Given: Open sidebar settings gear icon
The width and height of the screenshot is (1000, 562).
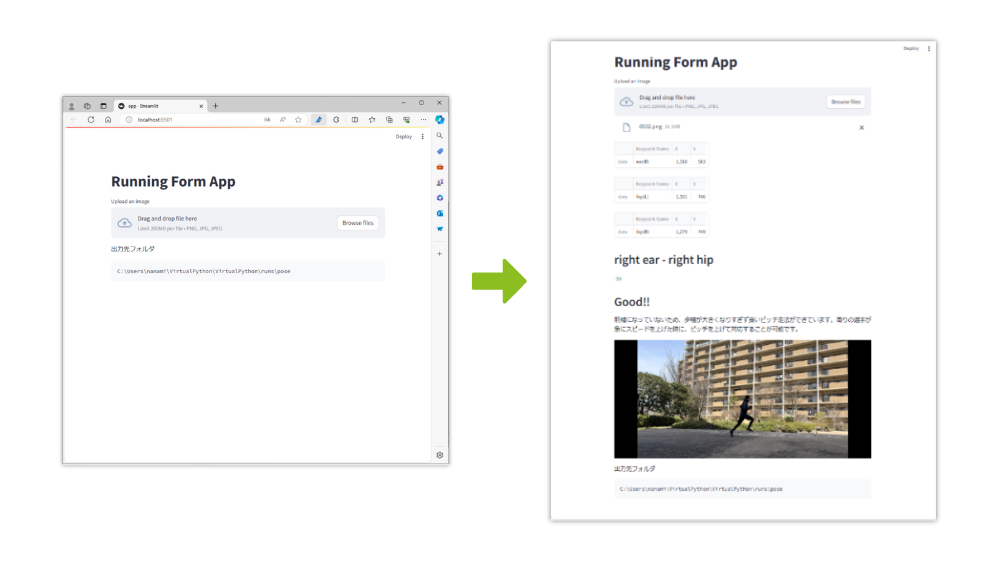Looking at the screenshot, I should [x=440, y=455].
